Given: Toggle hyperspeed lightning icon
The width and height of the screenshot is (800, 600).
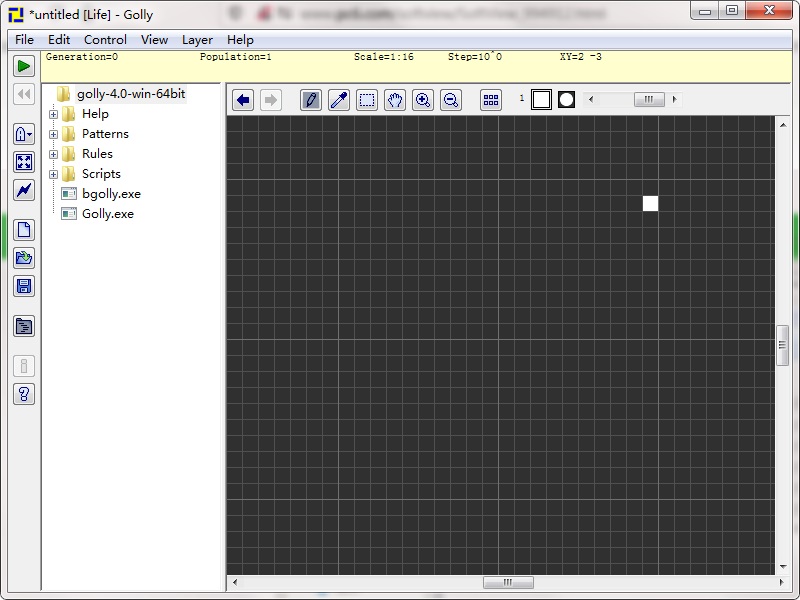Looking at the screenshot, I should click(24, 190).
